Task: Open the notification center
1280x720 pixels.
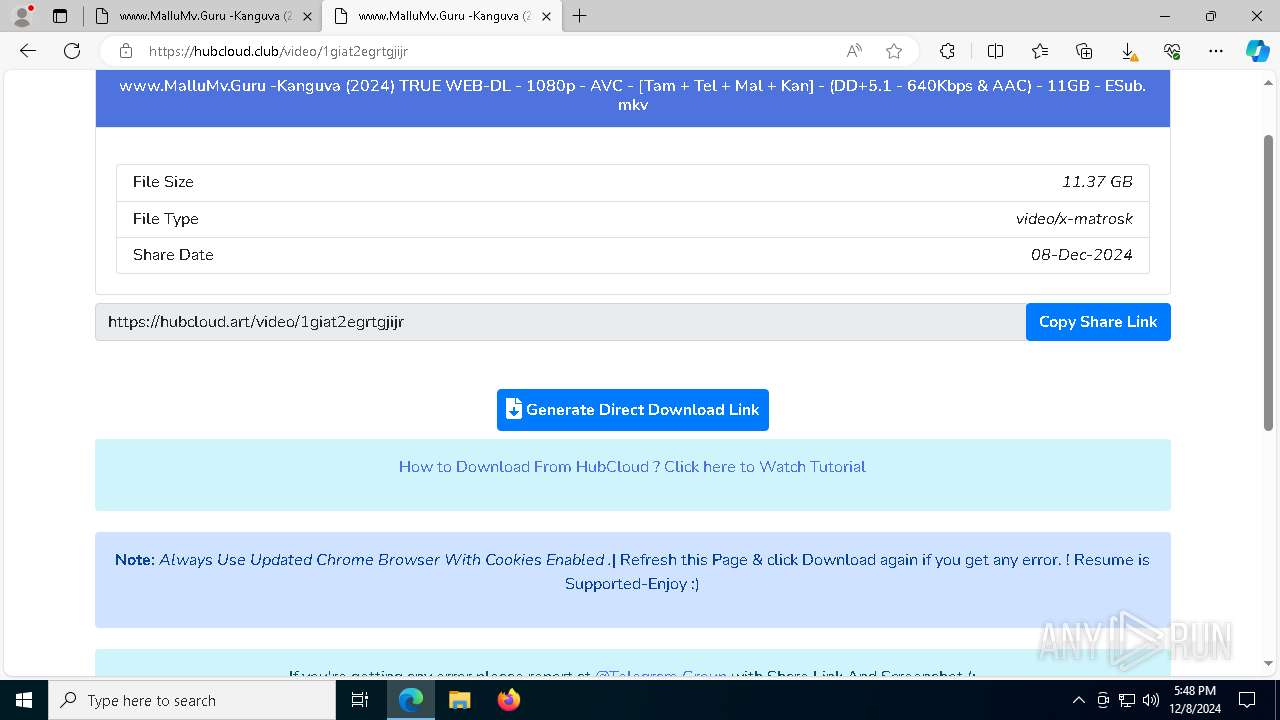Action: [x=1247, y=700]
